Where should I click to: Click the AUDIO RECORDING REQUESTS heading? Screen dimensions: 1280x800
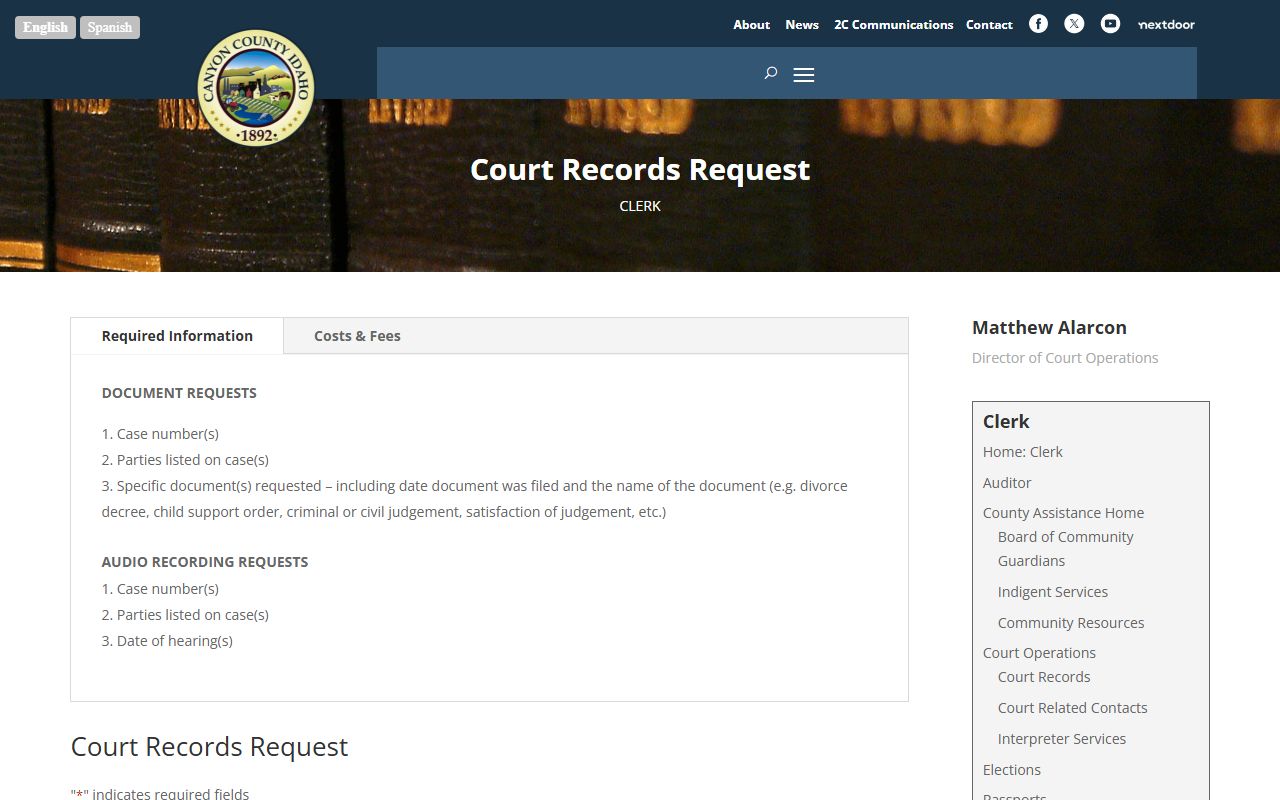205,562
